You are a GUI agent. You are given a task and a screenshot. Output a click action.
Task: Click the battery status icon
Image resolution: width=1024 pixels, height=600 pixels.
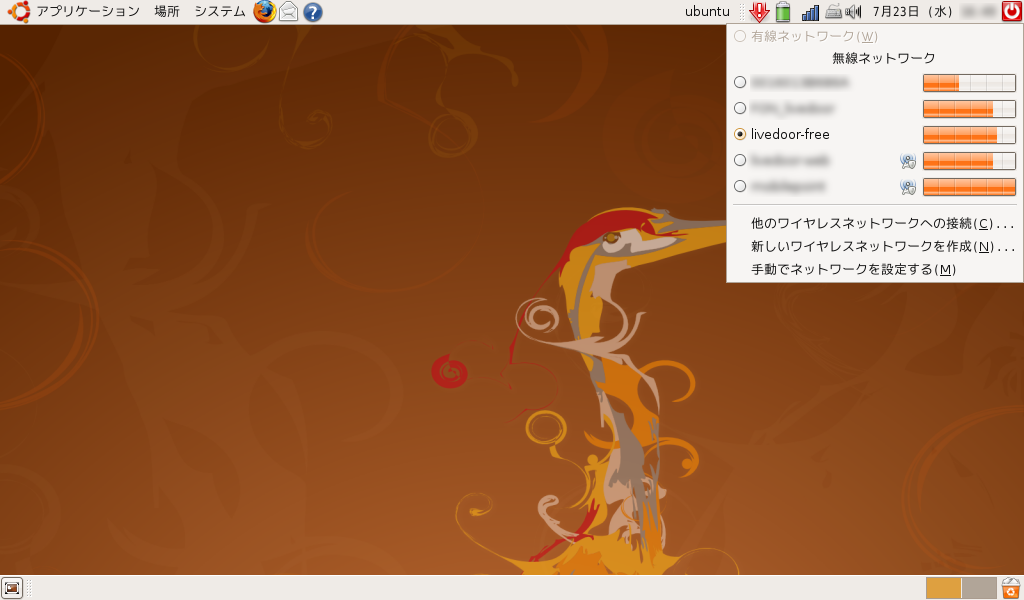pos(783,12)
